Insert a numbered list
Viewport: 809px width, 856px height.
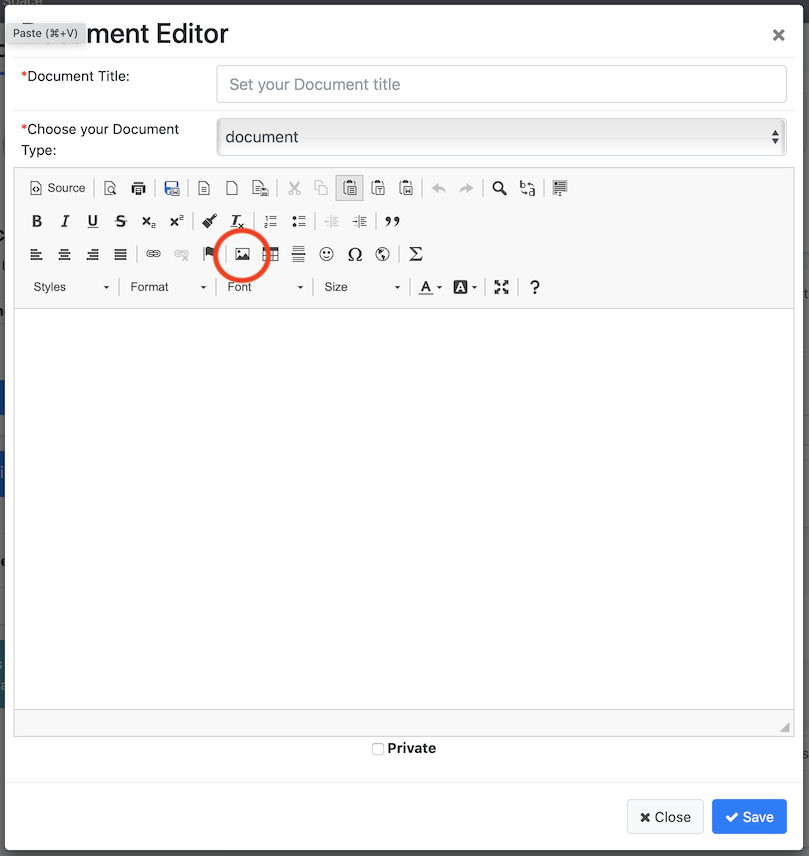pos(270,221)
